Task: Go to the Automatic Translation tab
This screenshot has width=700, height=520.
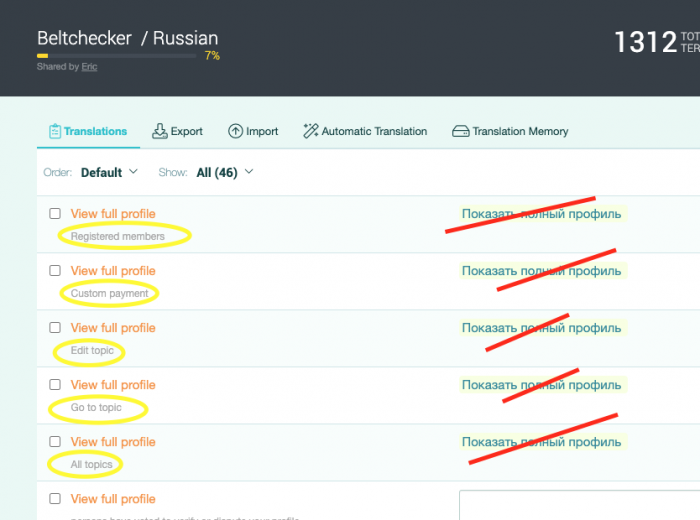Action: [x=374, y=131]
